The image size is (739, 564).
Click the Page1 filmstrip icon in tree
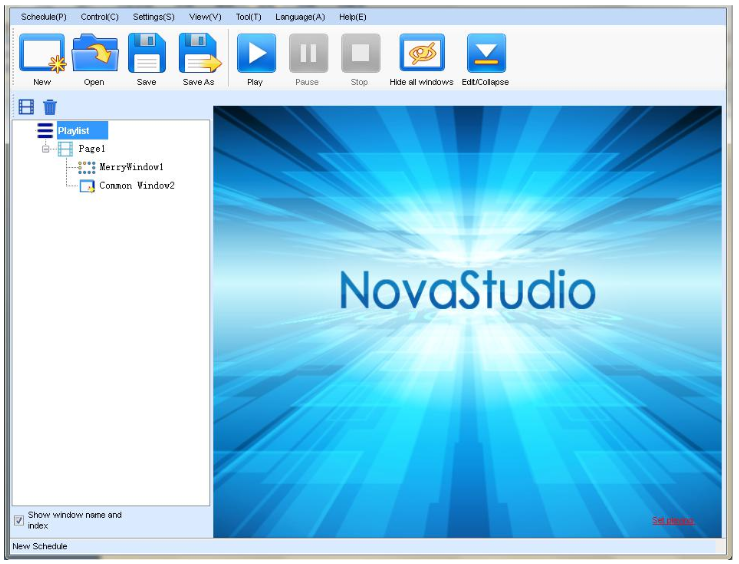pos(65,149)
